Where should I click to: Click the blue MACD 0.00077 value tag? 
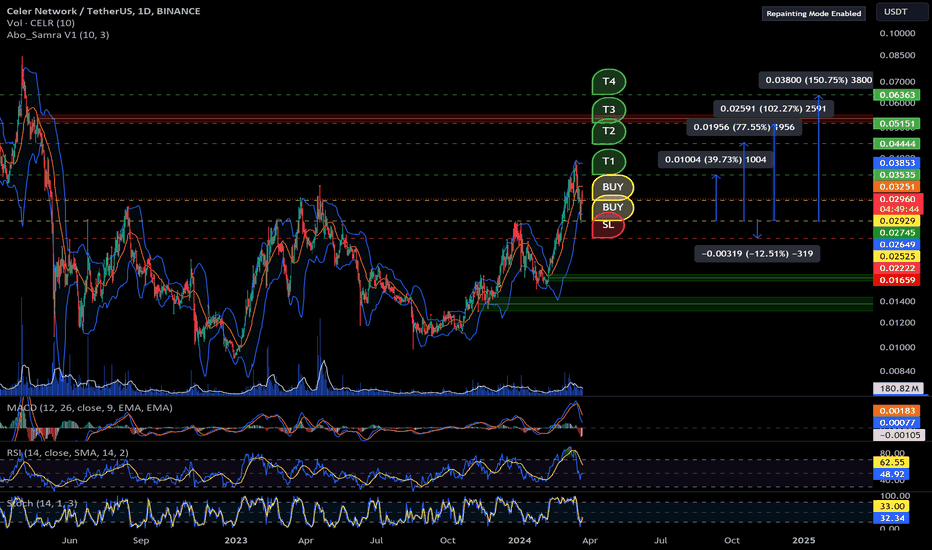coord(897,423)
